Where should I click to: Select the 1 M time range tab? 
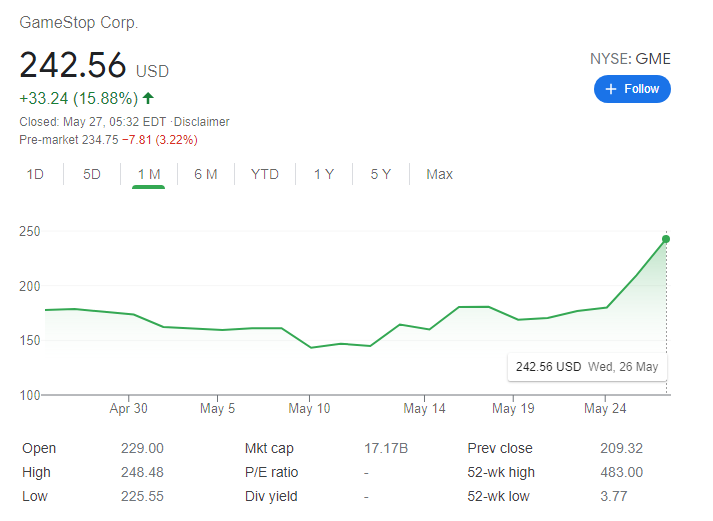[149, 174]
